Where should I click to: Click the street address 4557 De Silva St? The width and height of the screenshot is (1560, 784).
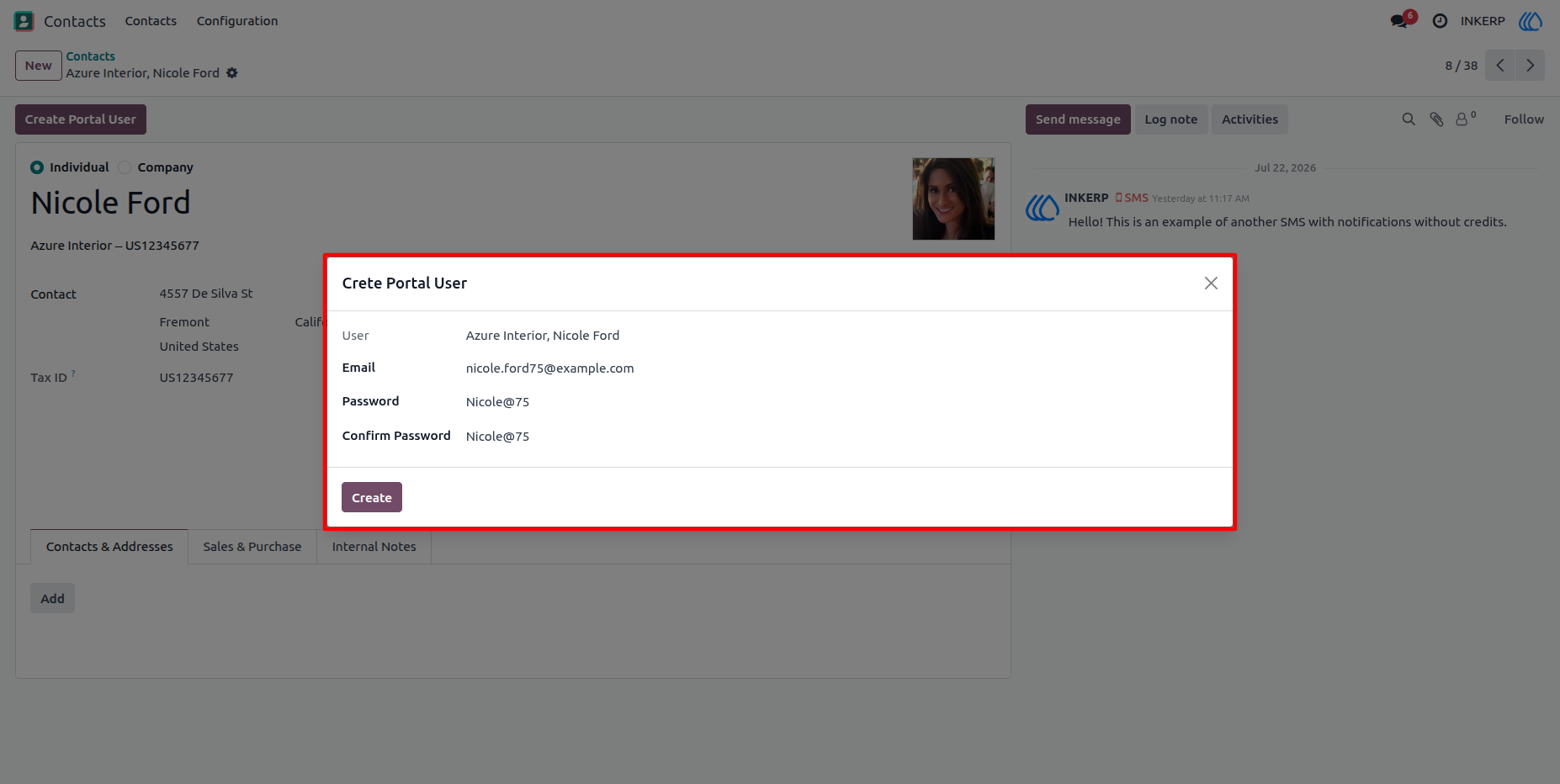(206, 294)
